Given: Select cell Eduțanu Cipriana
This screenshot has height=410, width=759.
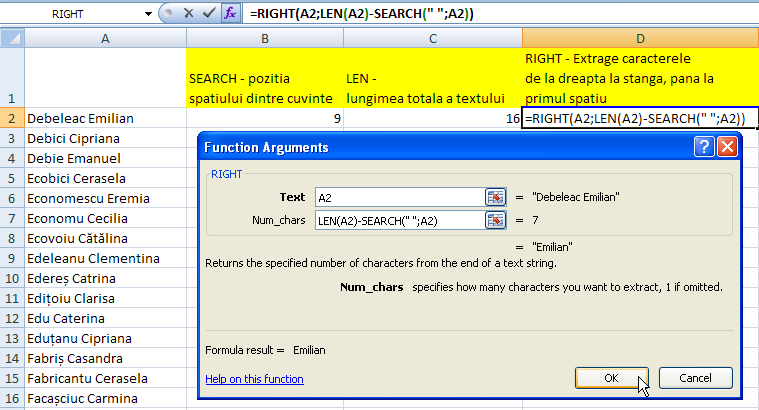Looking at the screenshot, I should 105,338.
